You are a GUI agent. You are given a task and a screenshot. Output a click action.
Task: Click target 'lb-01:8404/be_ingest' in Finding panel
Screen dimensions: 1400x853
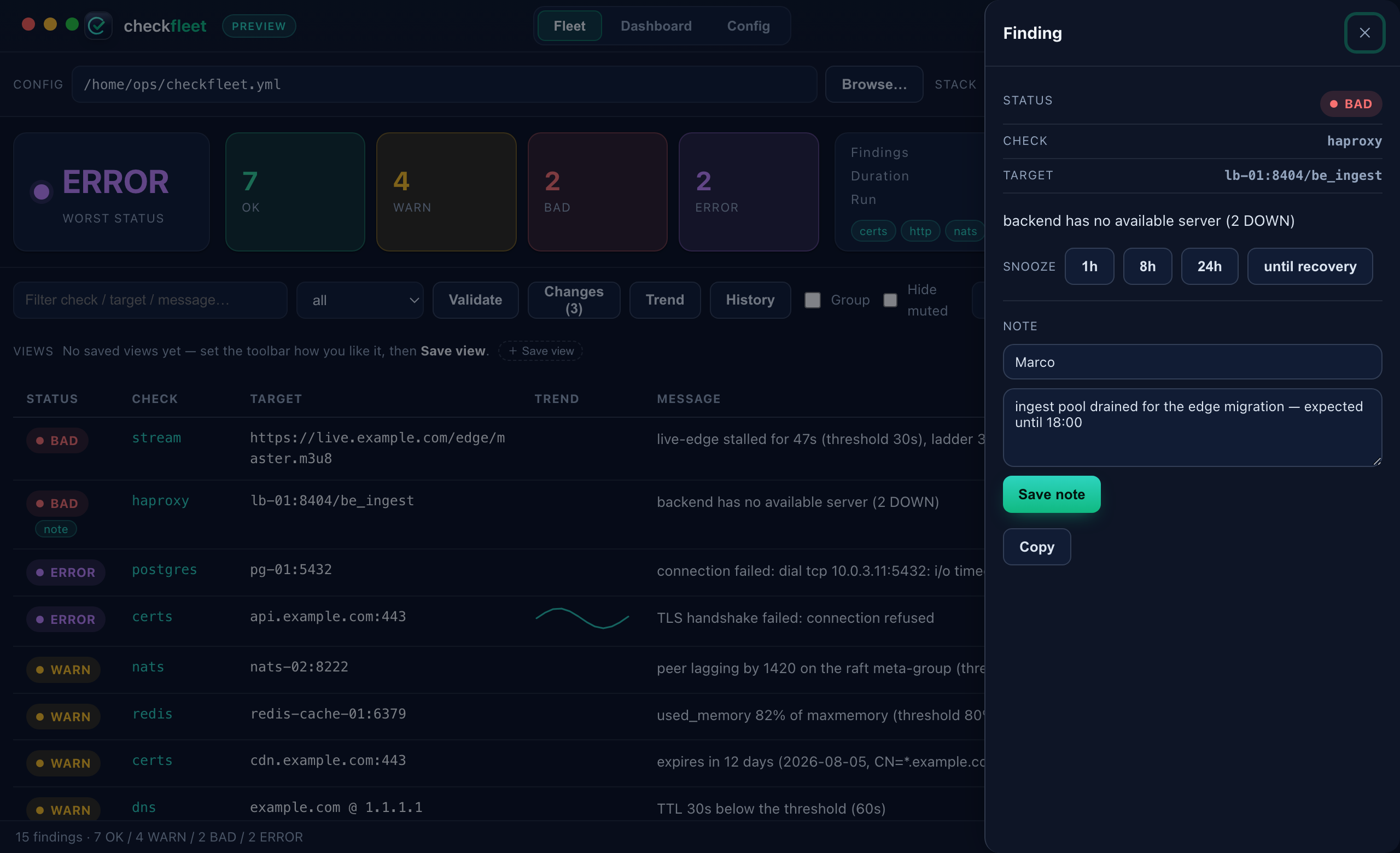[x=1302, y=175]
